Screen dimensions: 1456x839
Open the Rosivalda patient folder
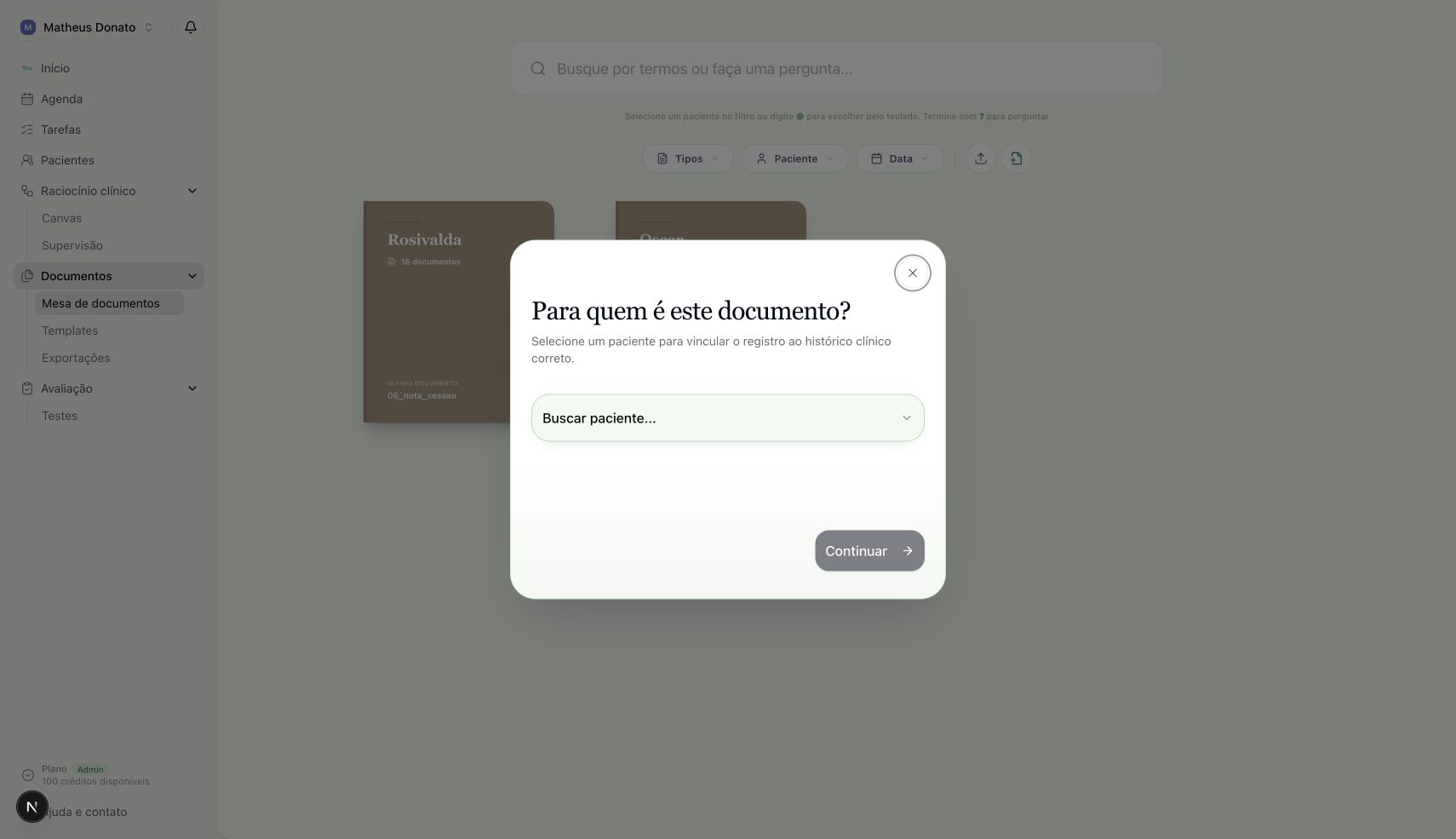459,312
